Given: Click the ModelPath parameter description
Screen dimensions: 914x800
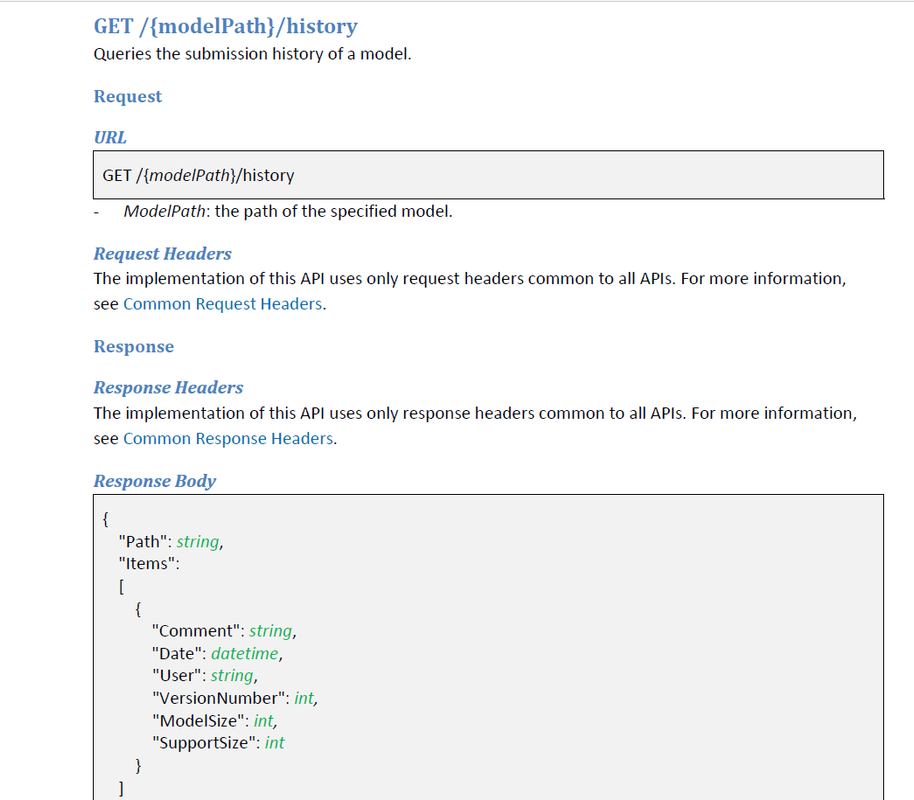Looking at the screenshot, I should [x=288, y=211].
